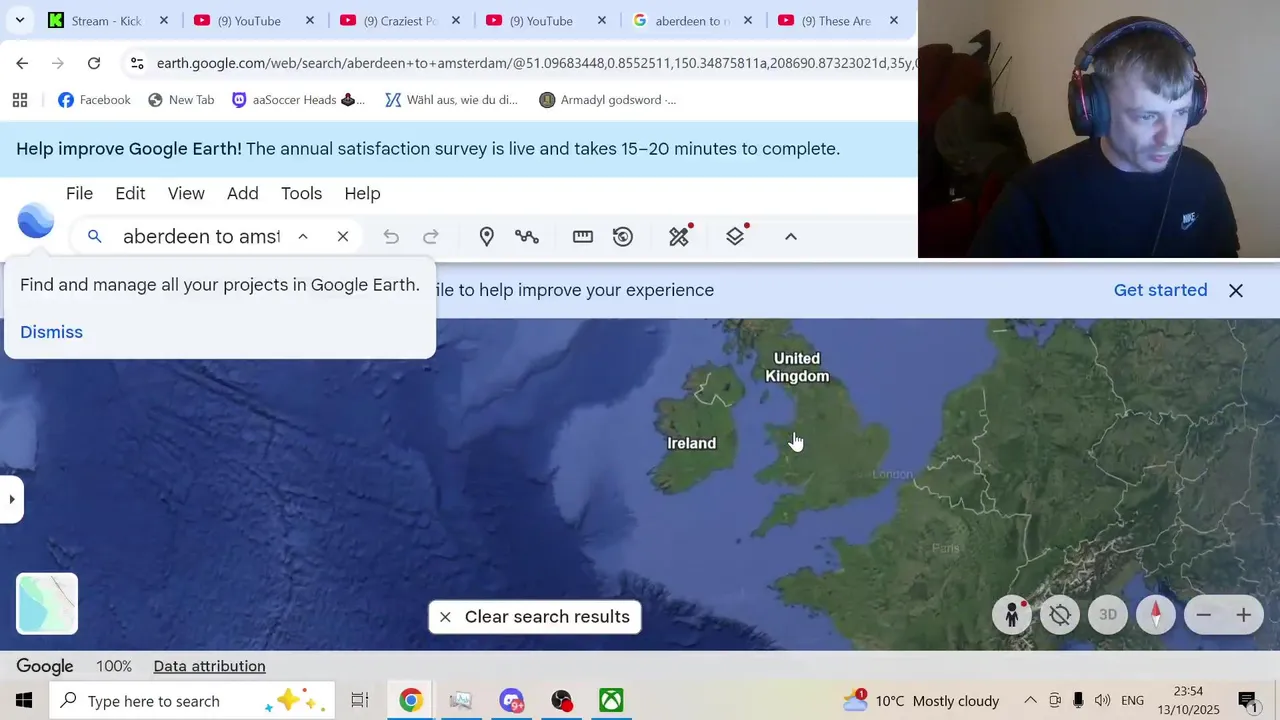Open the tab search dropdown arrow
The height and width of the screenshot is (720, 1280).
pos(19,20)
